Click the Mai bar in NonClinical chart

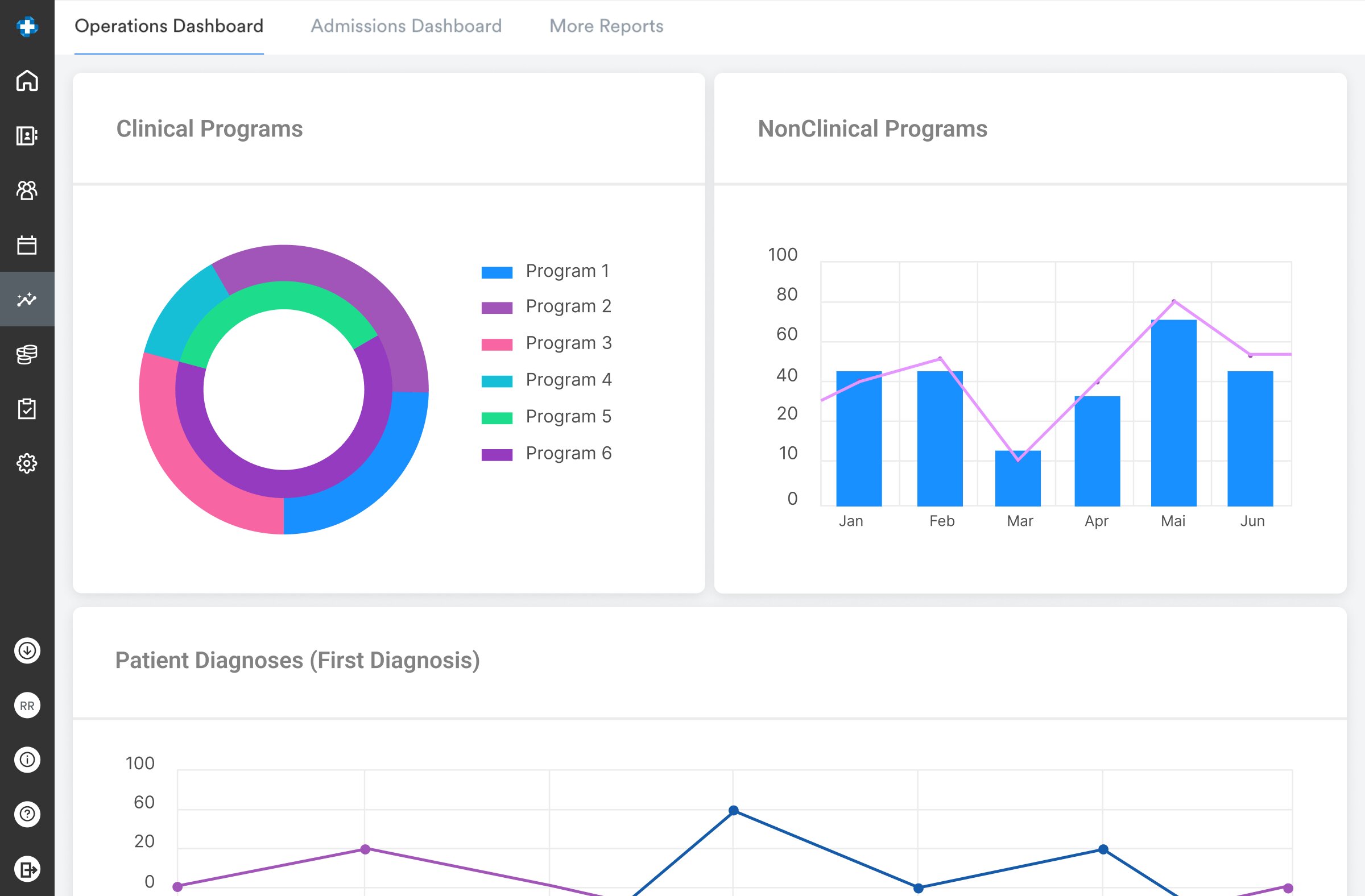1173,413
